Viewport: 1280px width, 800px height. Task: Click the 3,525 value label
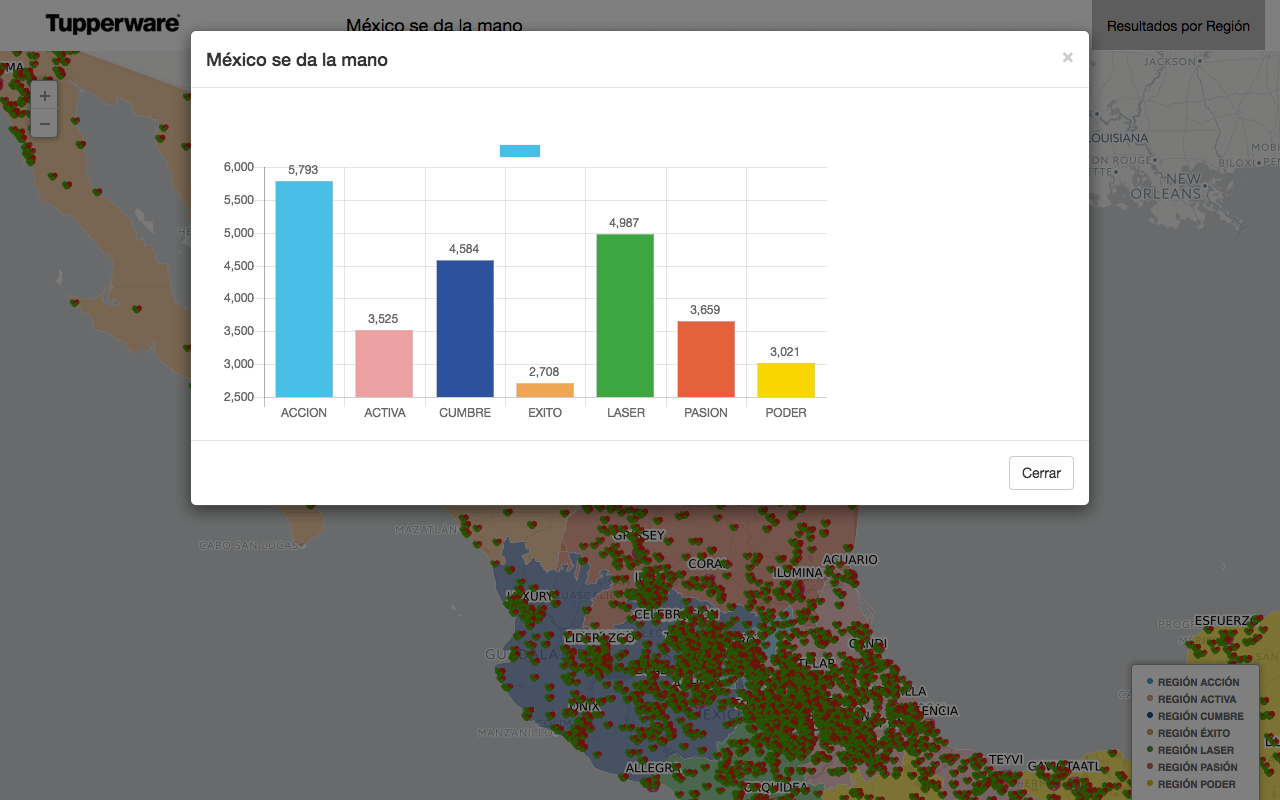(x=384, y=319)
